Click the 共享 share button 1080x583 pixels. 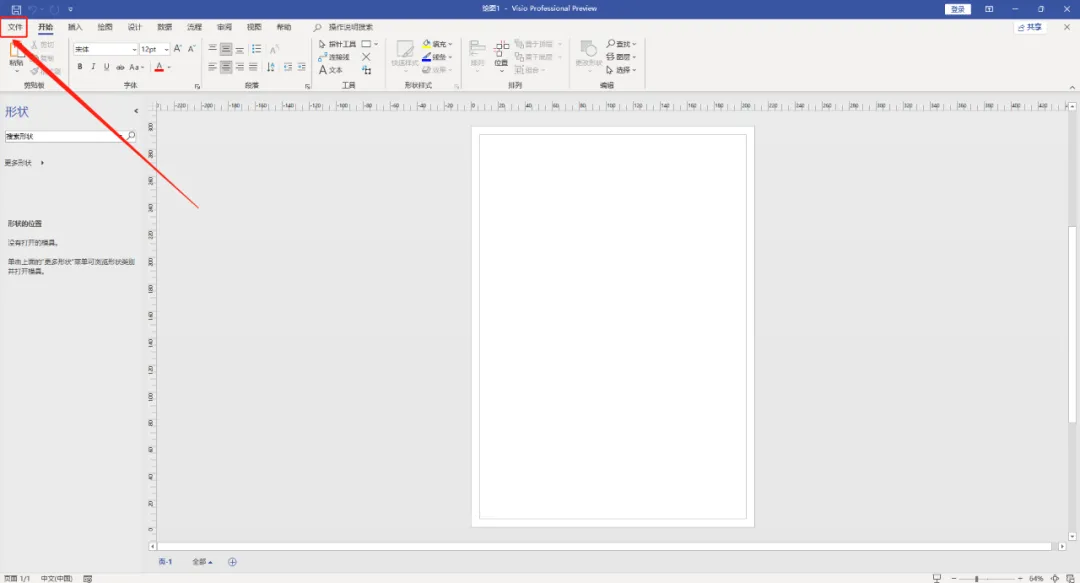[x=1030, y=28]
